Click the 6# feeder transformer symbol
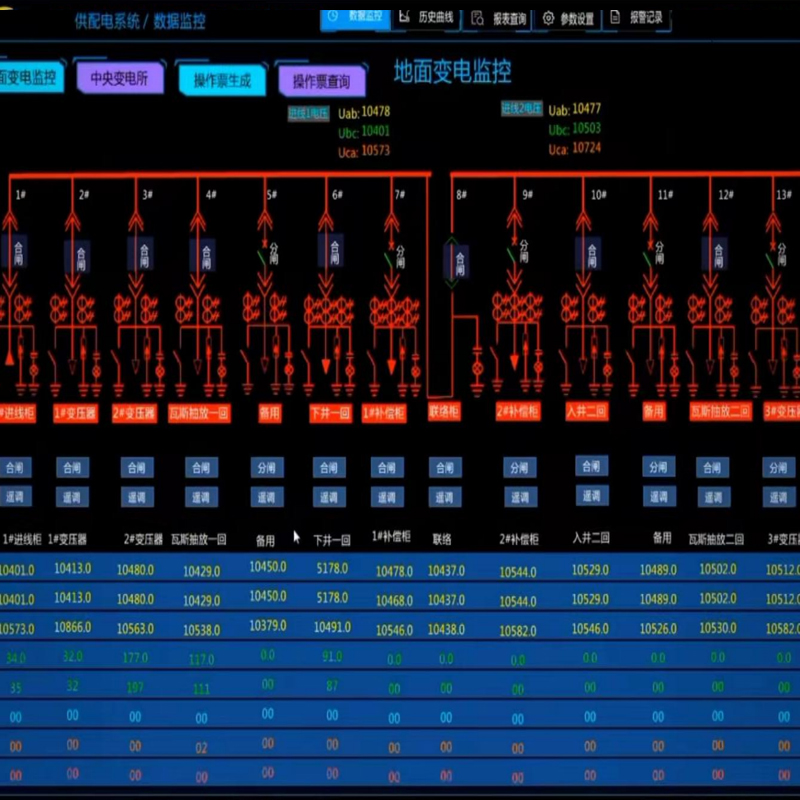Viewport: 800px width, 800px height. [x=330, y=307]
